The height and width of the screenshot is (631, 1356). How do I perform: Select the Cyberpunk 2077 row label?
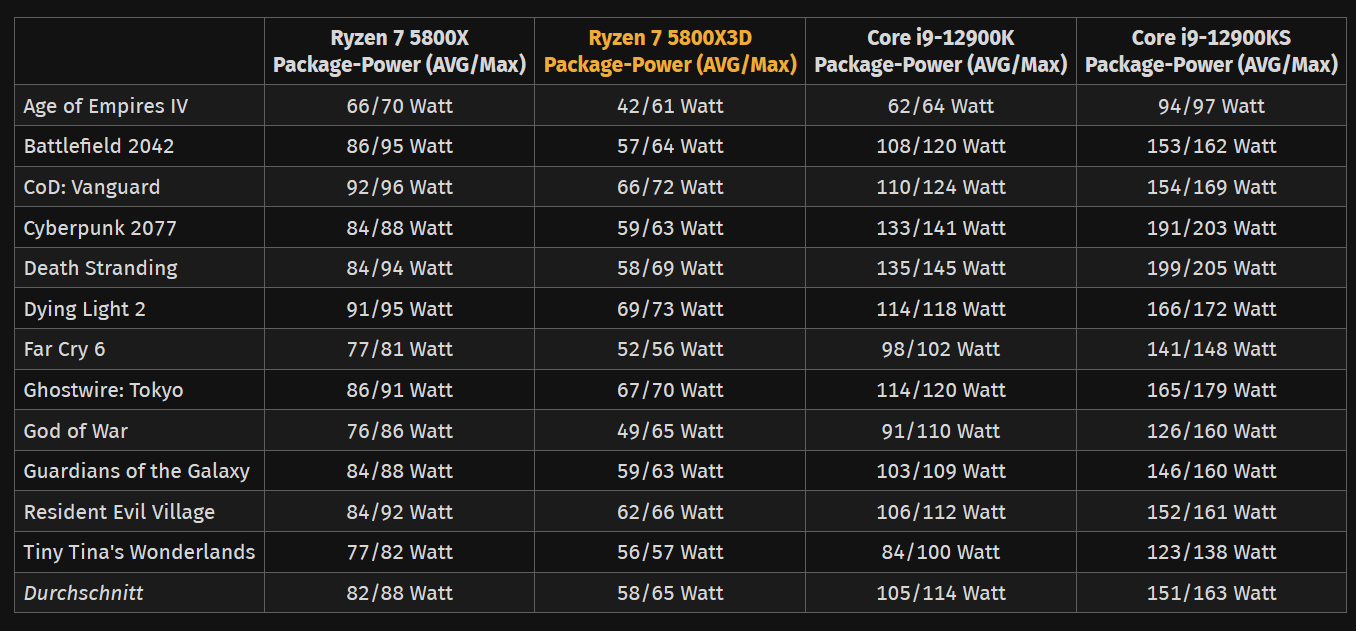[100, 228]
